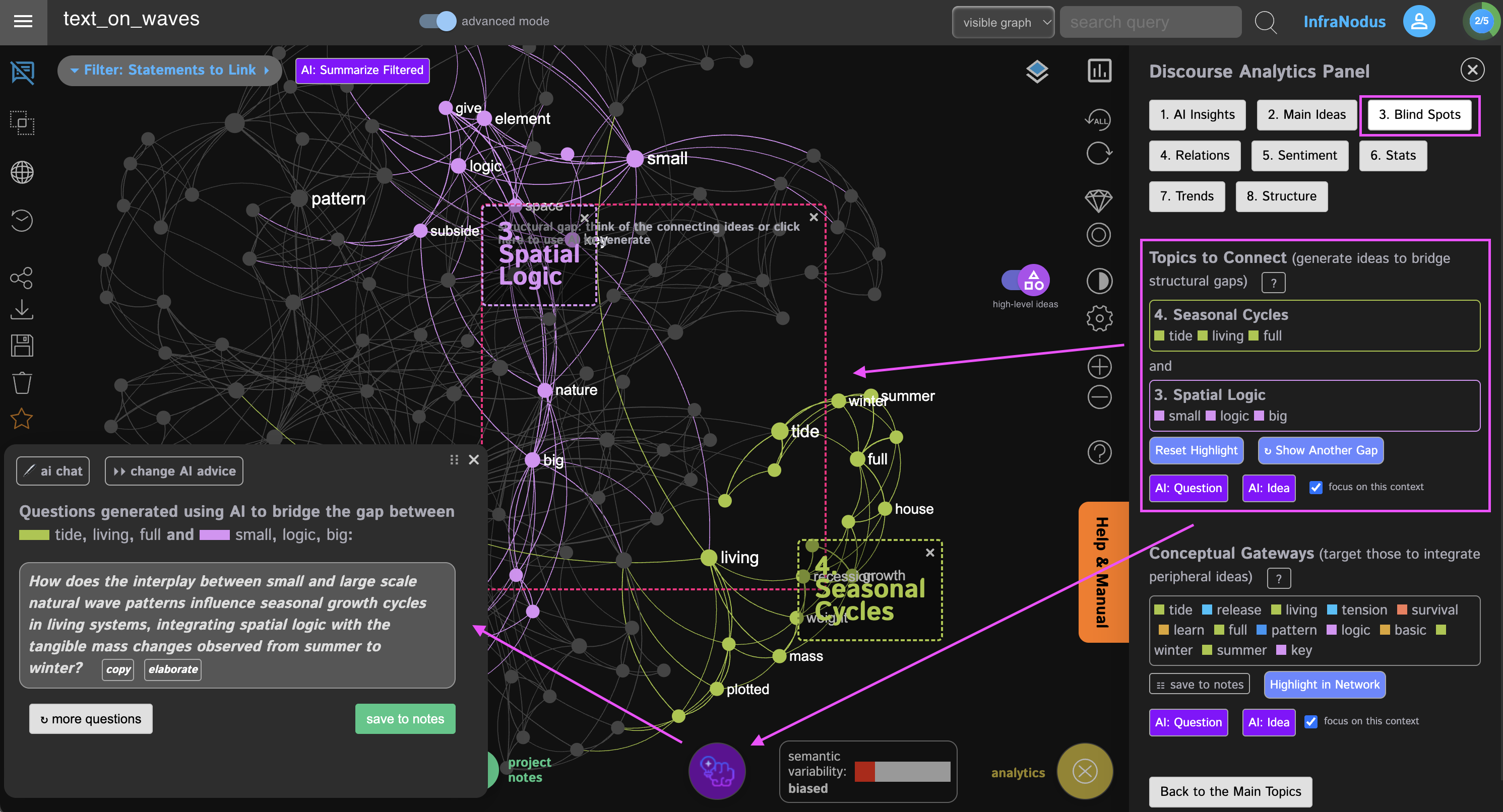Click the refresh graph layout icon
1503x812 pixels.
coord(1099,154)
